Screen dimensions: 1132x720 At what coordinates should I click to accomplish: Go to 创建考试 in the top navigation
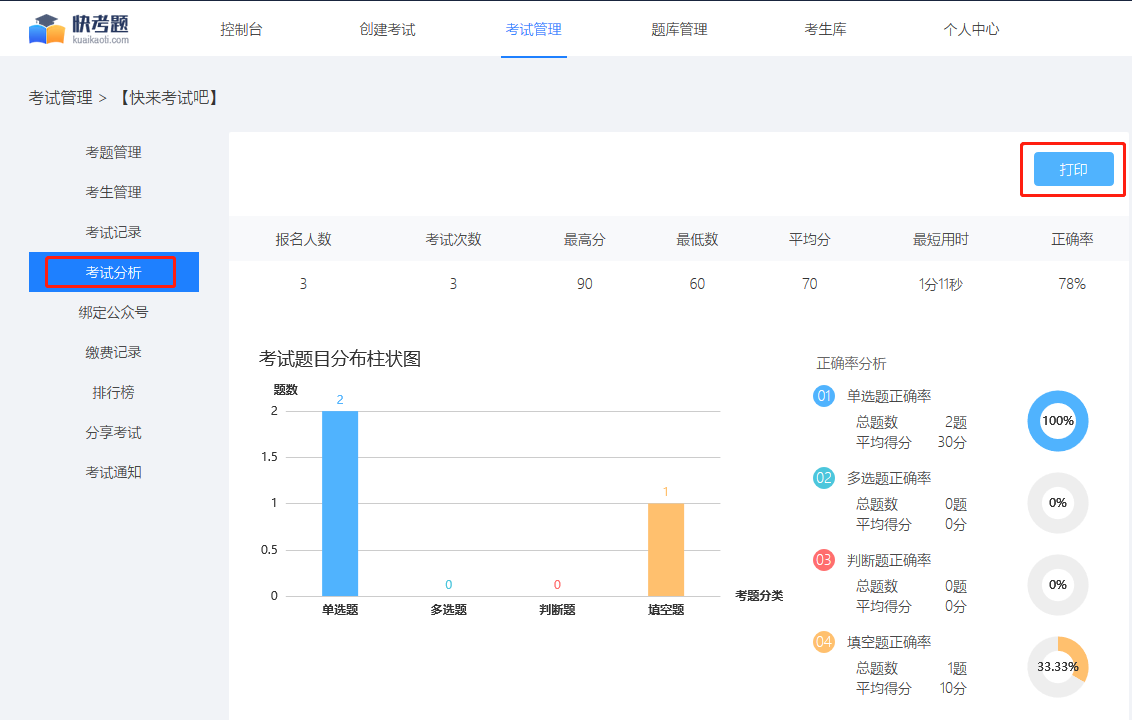[388, 30]
